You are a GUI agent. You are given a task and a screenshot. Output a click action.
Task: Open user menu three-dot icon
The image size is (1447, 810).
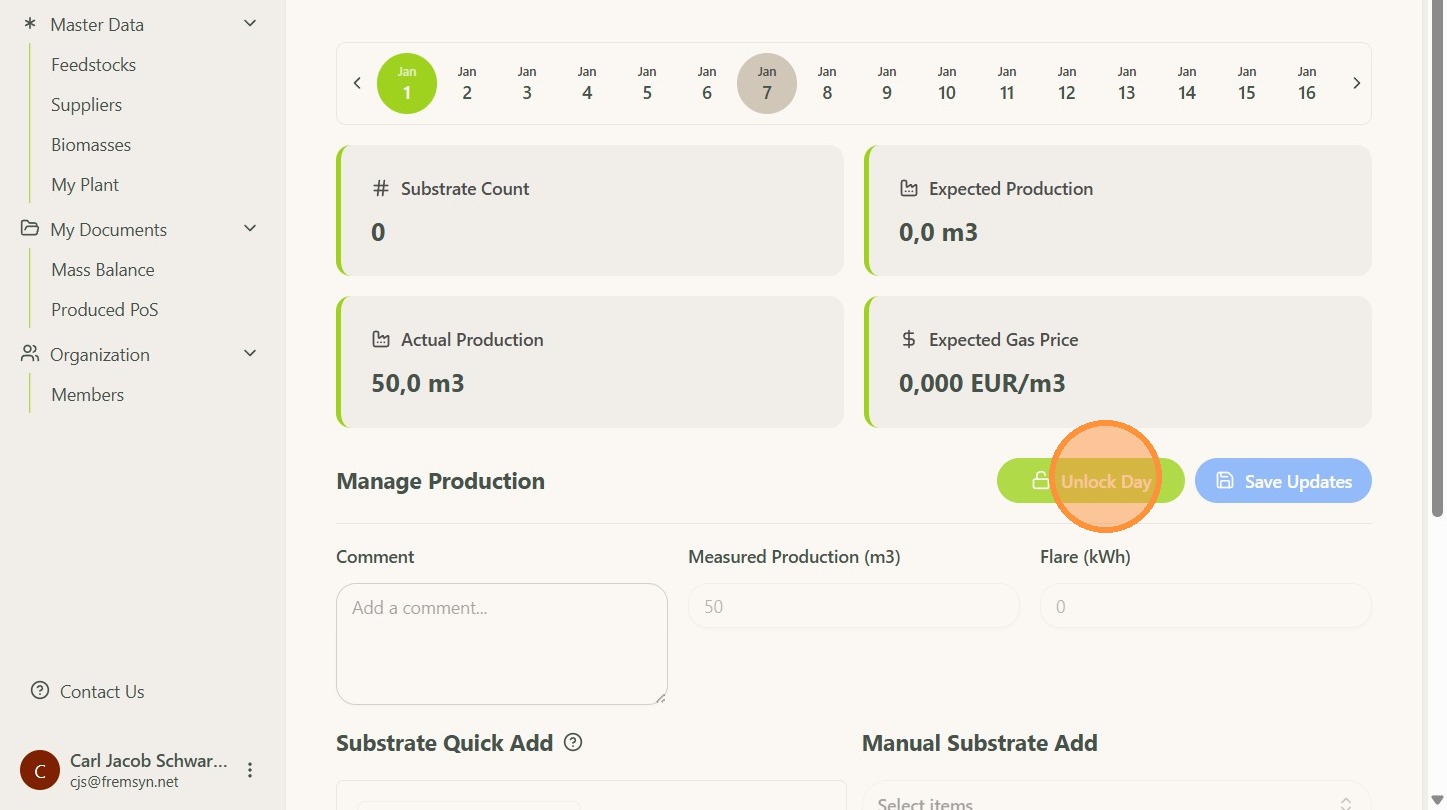250,770
